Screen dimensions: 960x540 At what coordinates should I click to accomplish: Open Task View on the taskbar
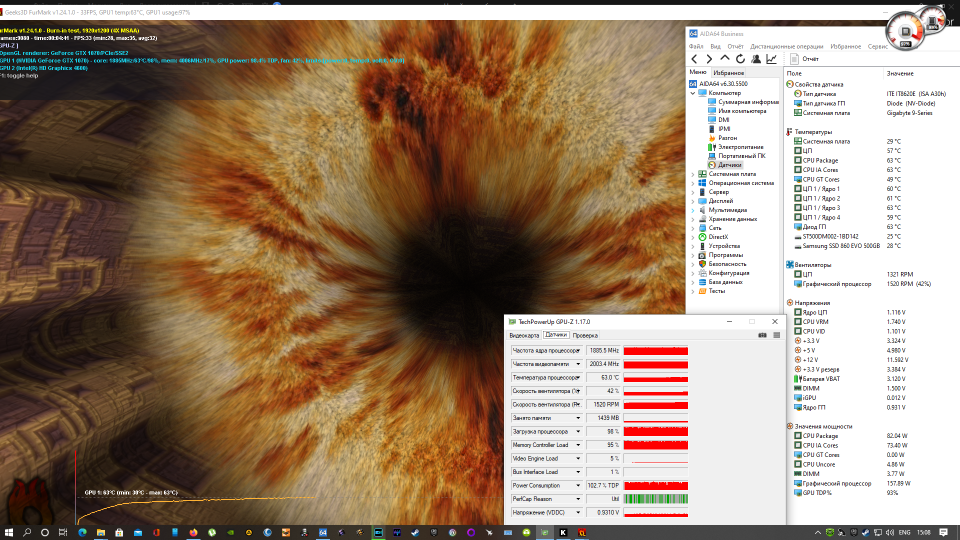pyautogui.click(x=62, y=533)
